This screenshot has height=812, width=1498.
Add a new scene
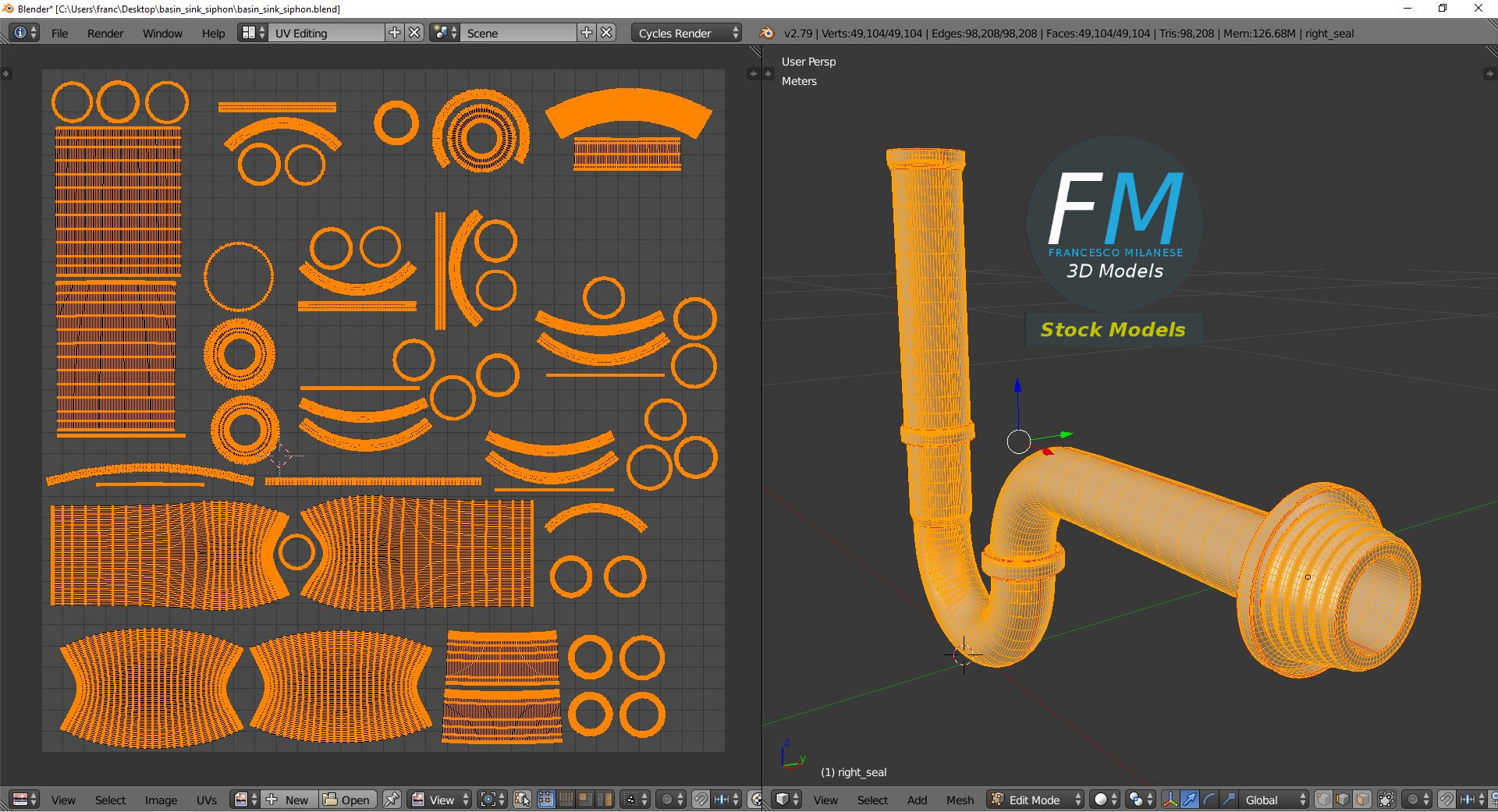pyautogui.click(x=587, y=33)
